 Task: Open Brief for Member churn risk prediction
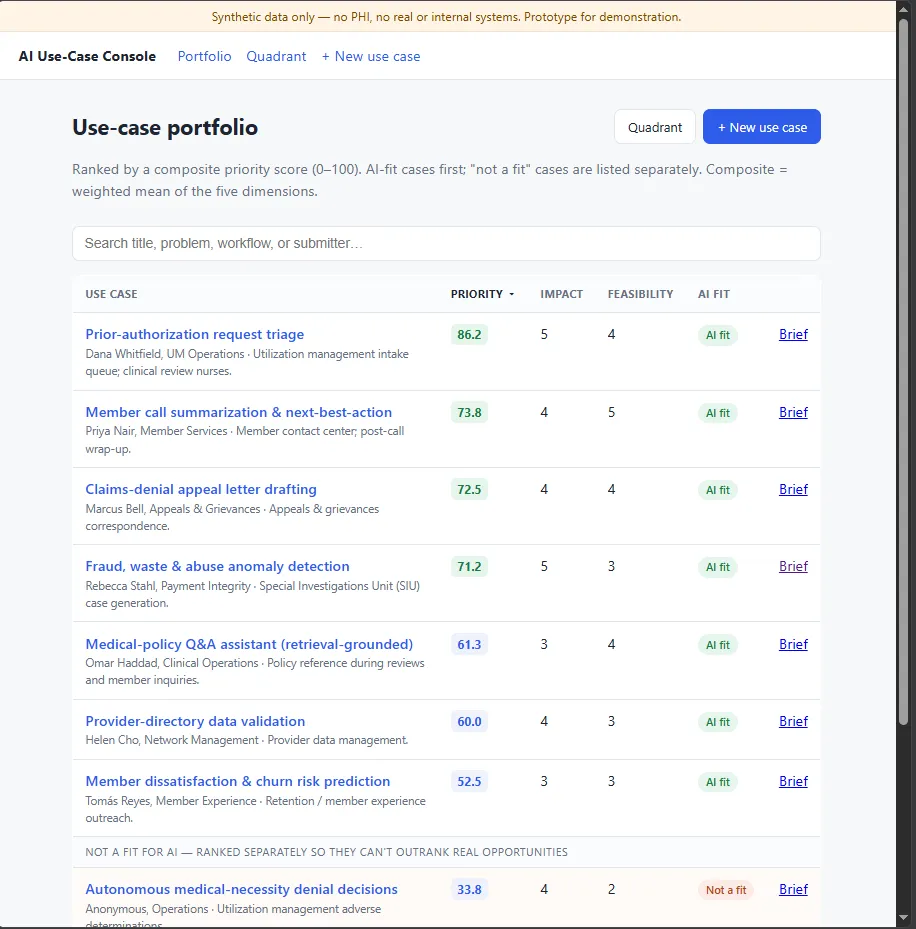click(793, 781)
